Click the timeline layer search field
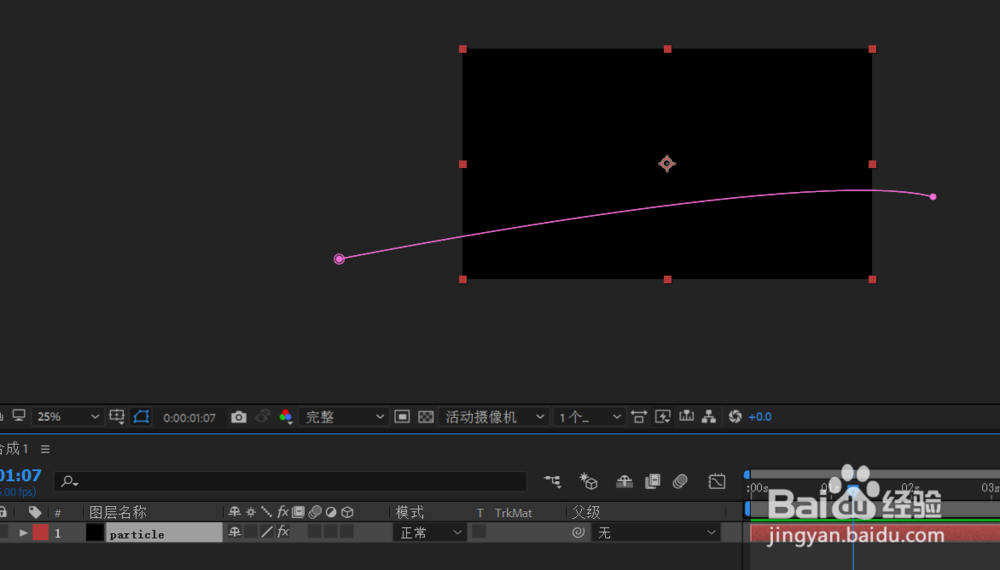This screenshot has height=570, width=1000. pos(291,481)
